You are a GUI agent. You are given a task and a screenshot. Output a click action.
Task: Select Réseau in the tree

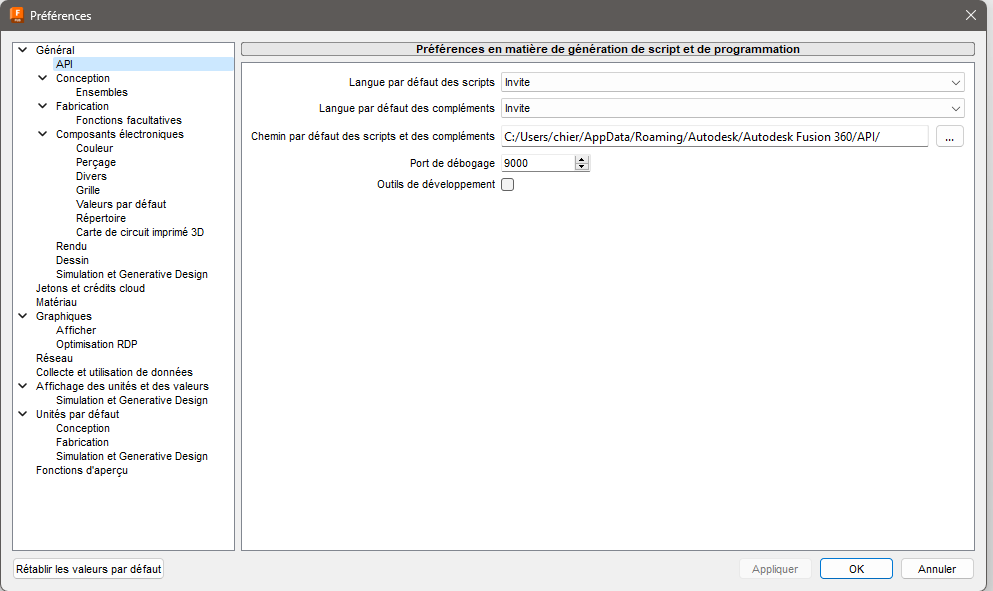pyautogui.click(x=54, y=358)
